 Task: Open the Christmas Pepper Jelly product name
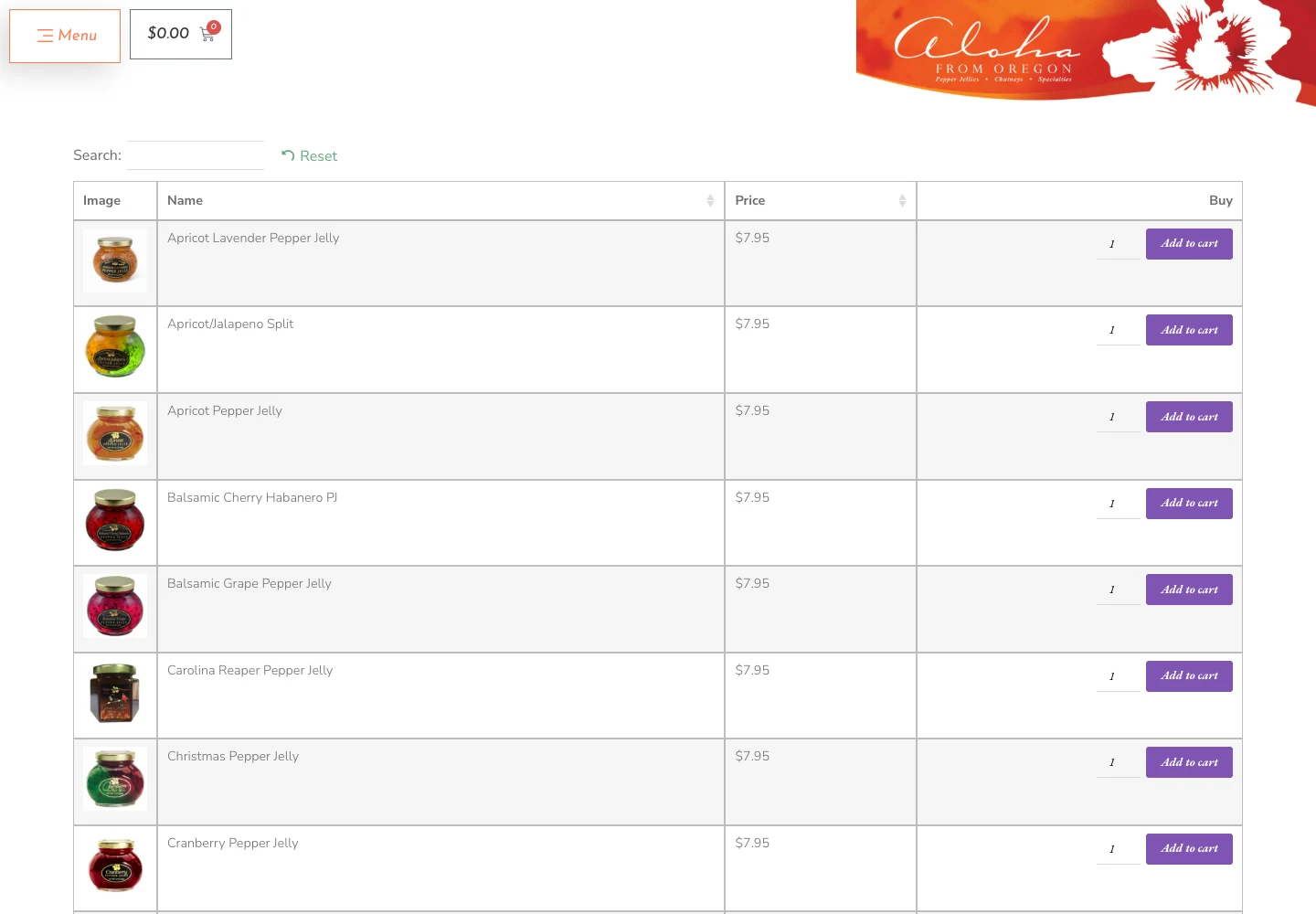(233, 756)
